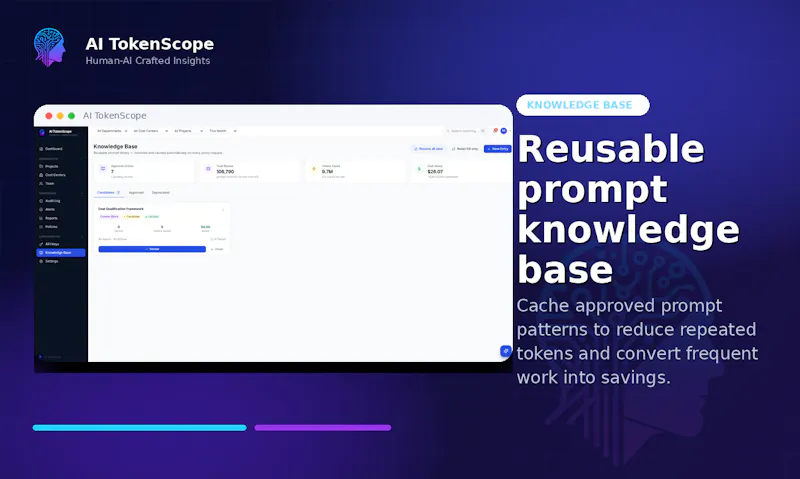Click the Reset KB only button
The height and width of the screenshot is (479, 800).
tap(465, 149)
